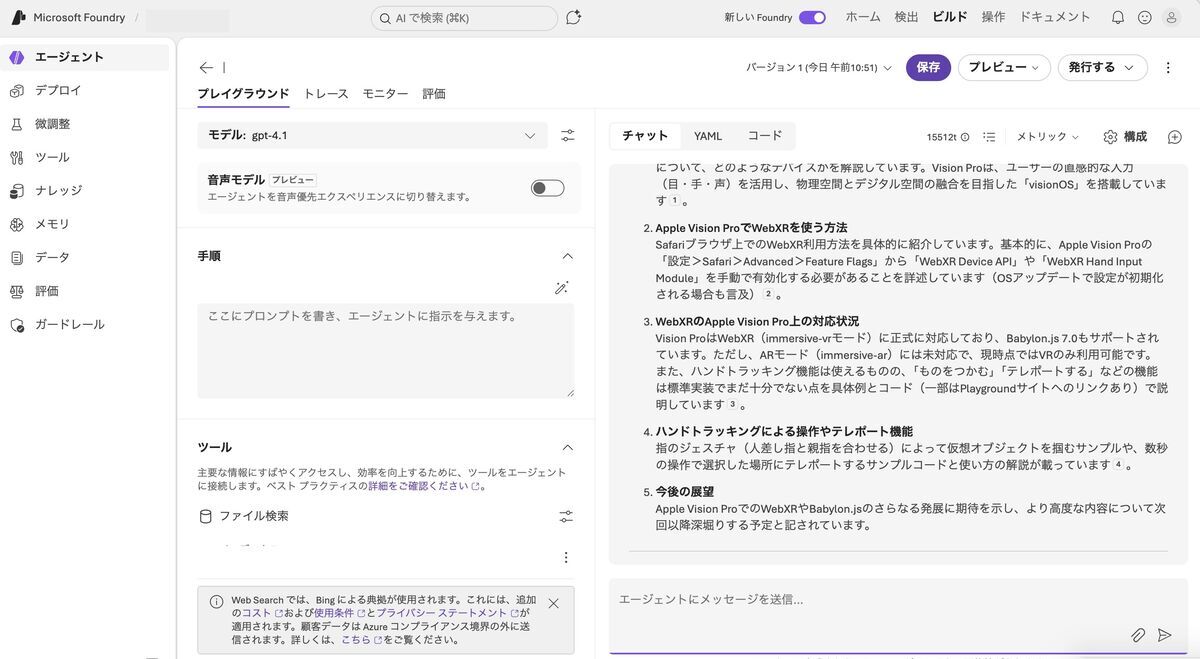Open the "こちら" link in the banner
This screenshot has width=1200, height=659.
click(x=361, y=639)
